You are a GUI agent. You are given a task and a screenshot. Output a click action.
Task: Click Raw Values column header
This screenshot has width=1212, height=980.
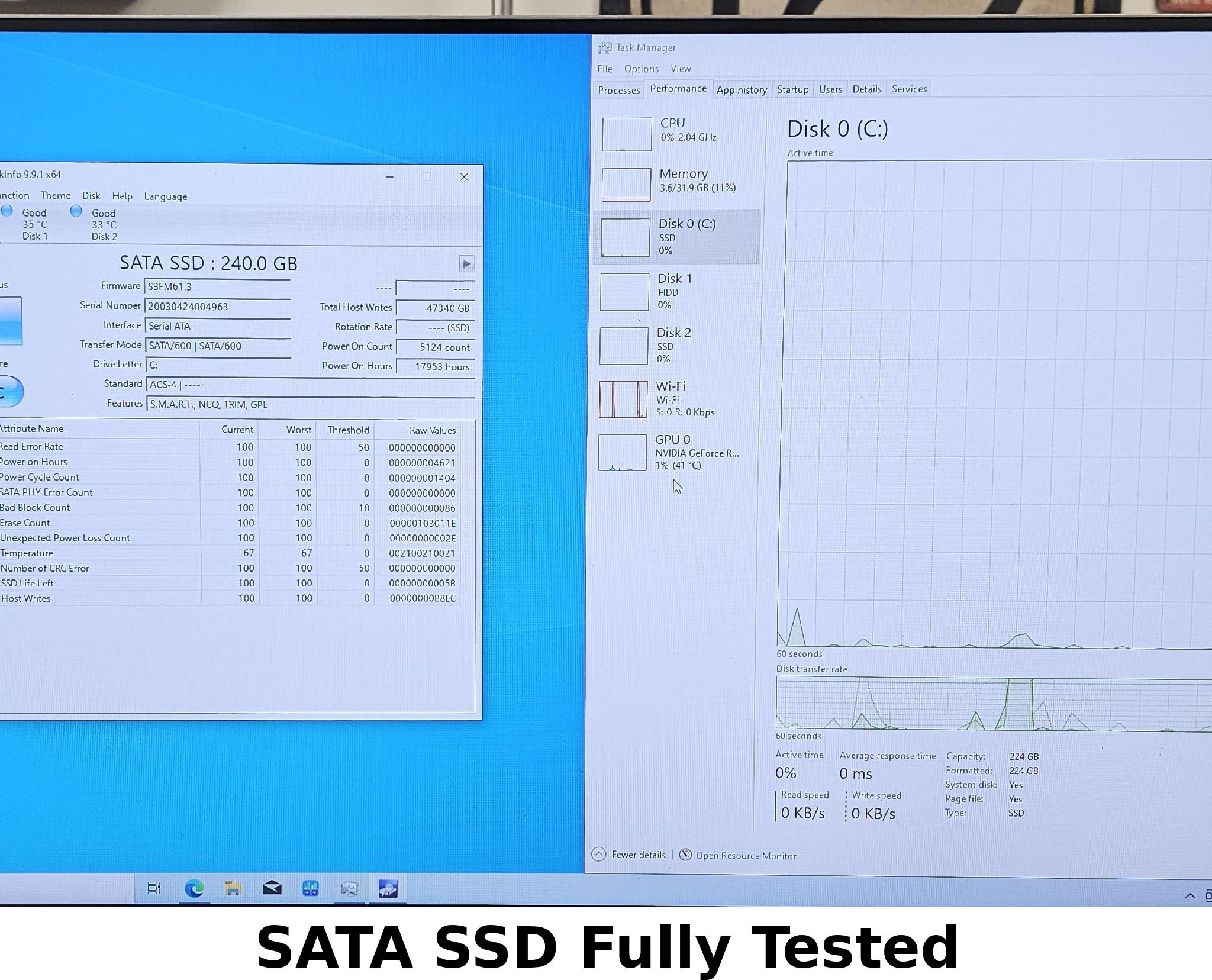(x=418, y=430)
